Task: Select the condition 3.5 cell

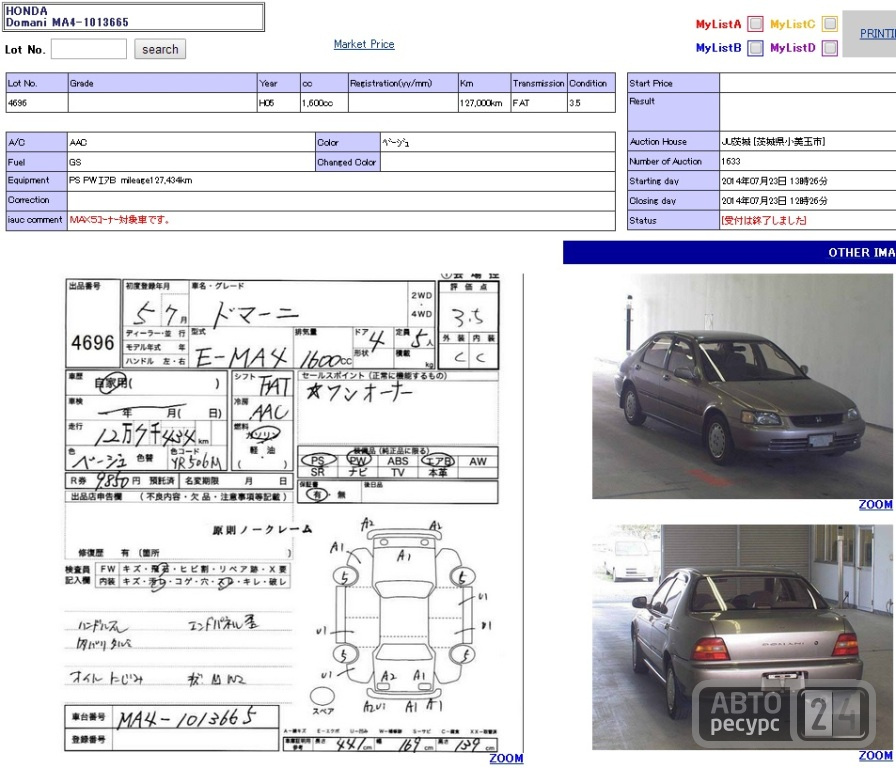Action: (591, 103)
